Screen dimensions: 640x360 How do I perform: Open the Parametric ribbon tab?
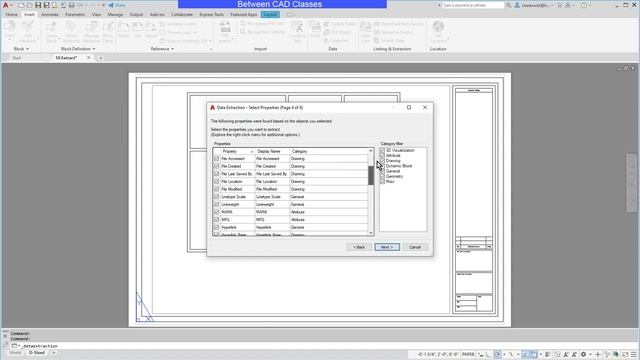tap(75, 14)
